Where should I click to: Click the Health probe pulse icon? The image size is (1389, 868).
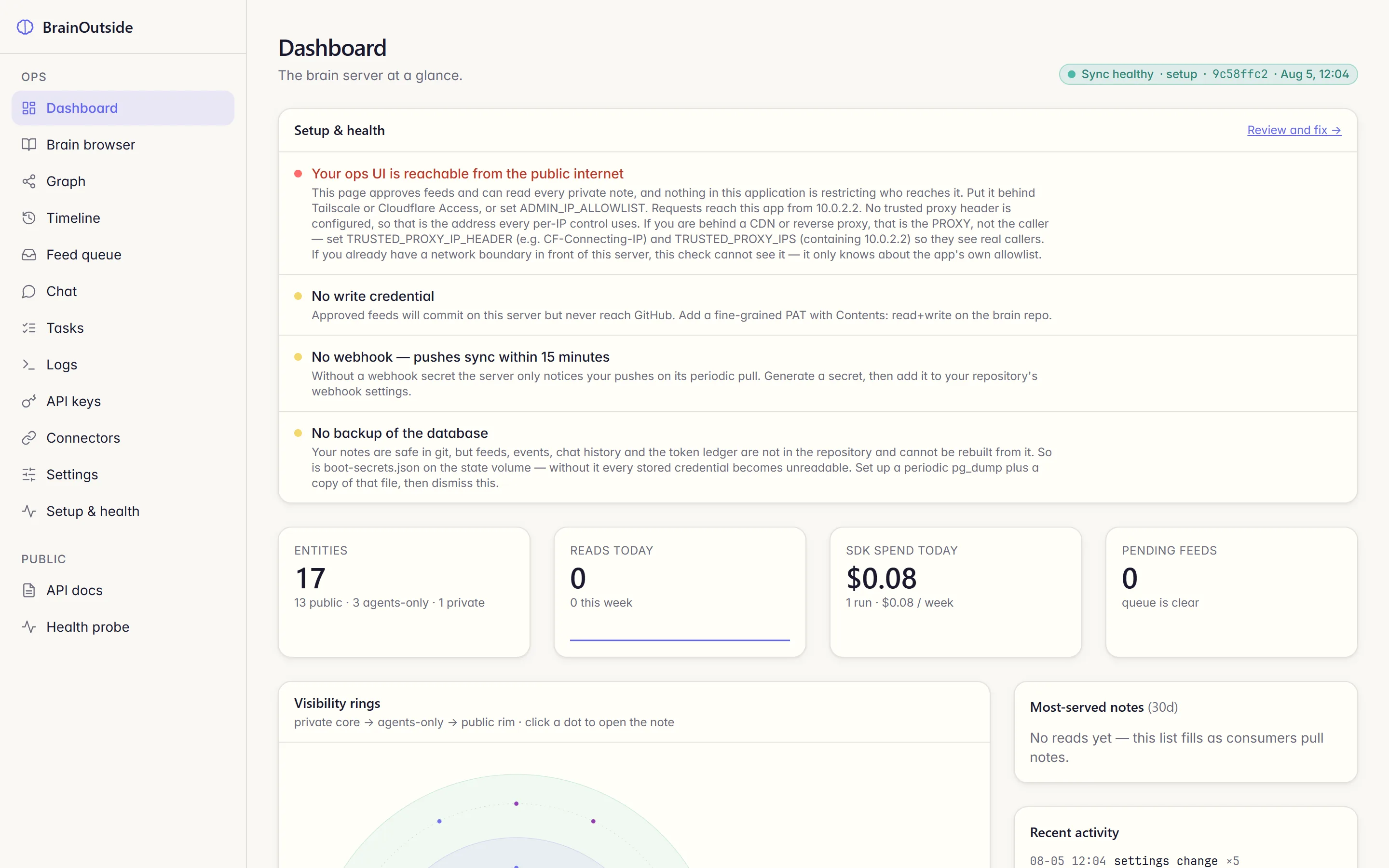tap(29, 627)
